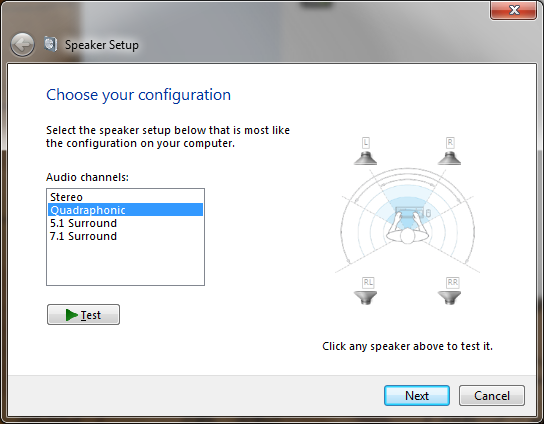Click empty area of Audio channels list

125,264
